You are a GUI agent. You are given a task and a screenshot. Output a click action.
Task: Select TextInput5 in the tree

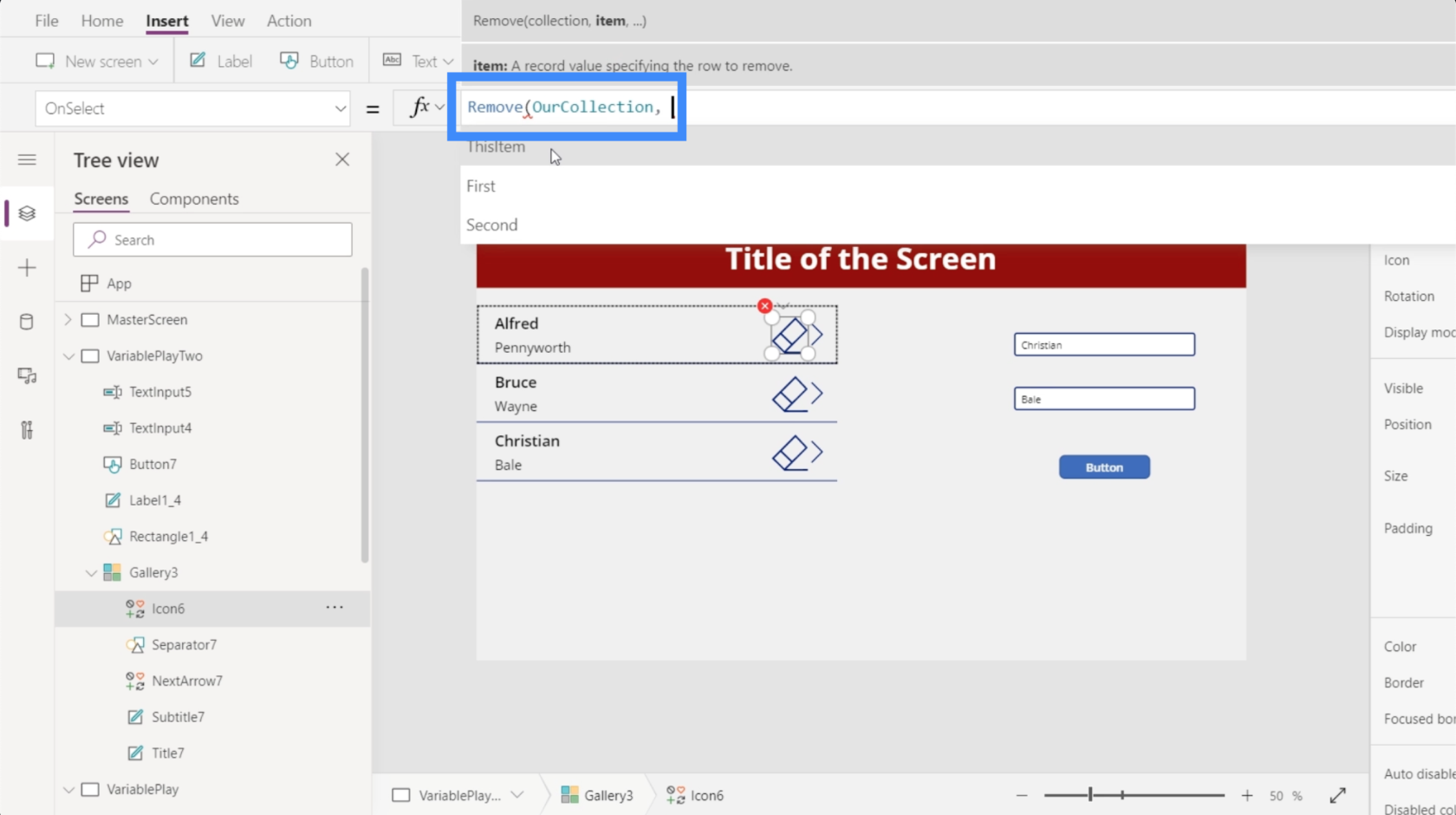click(x=160, y=392)
